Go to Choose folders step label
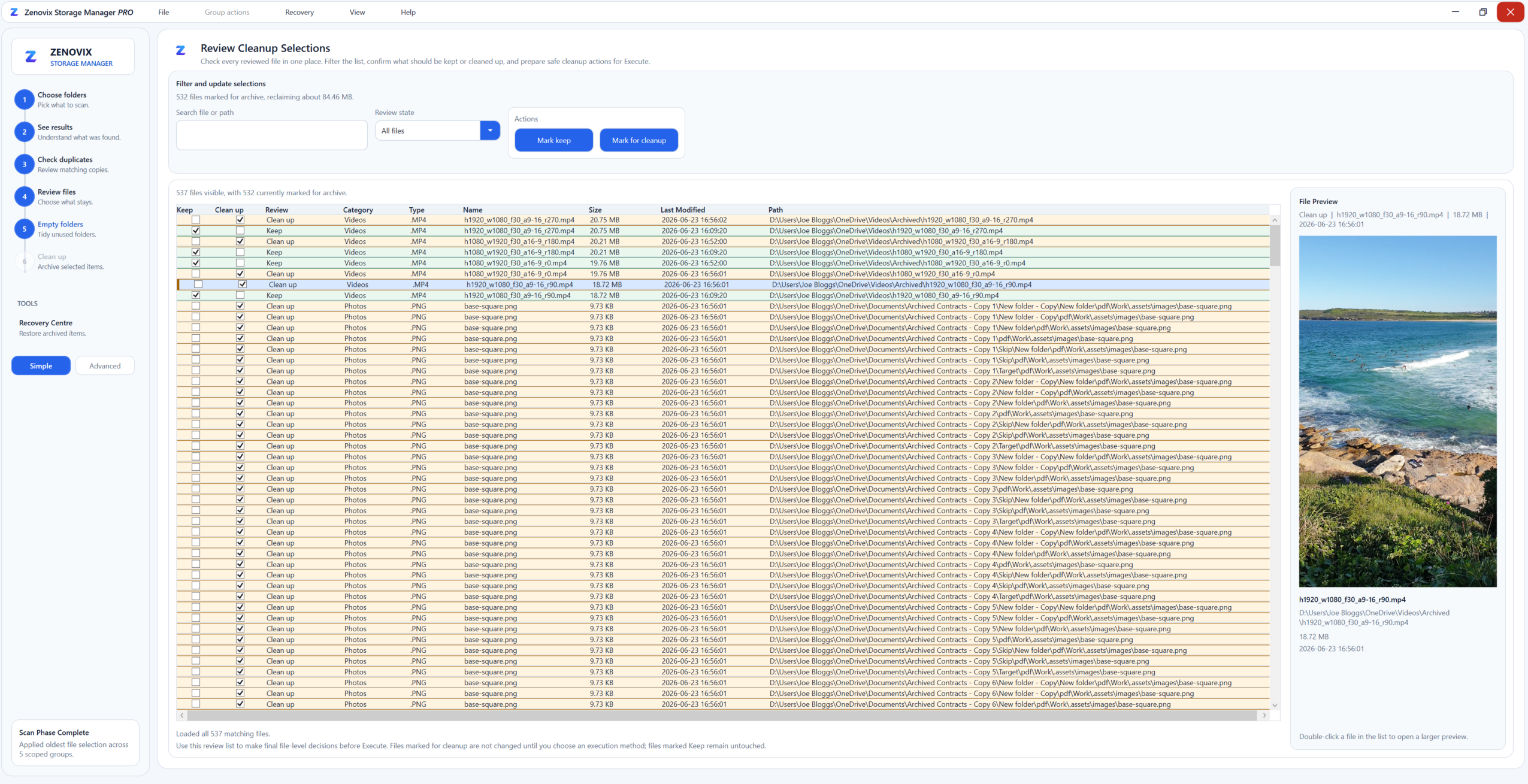 pos(62,95)
